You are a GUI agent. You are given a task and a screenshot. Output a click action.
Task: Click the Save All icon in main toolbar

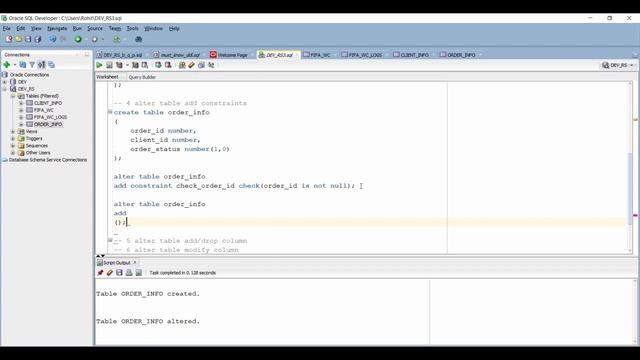point(38,39)
